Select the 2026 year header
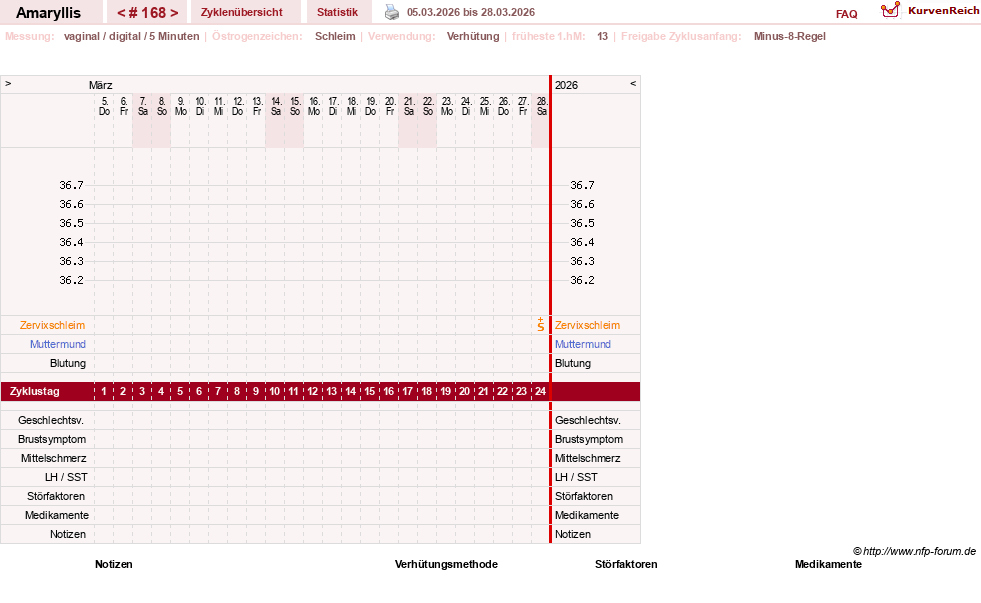Viewport: 981px width, 603px height. [566, 85]
